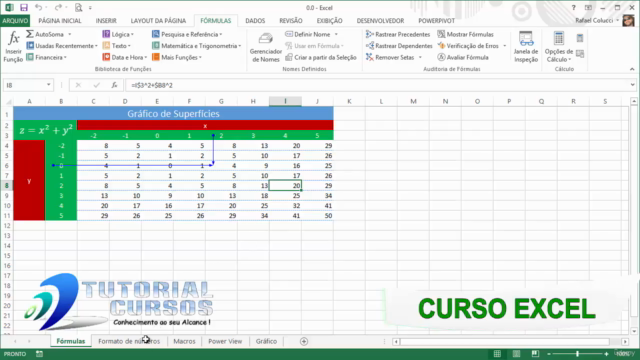Screen dimensions: 640x360
Task: Switch to POWERPIVOT tab
Action: [436, 20]
